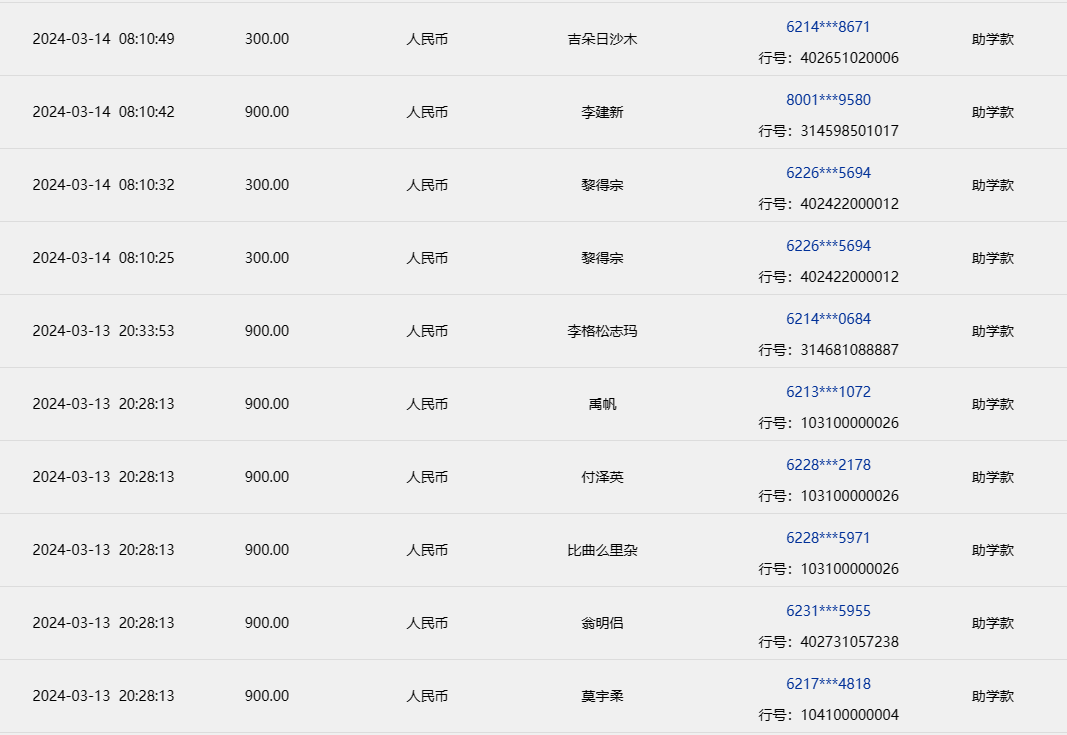This screenshot has height=735, width=1067.
Task: Click account link 6213***1072
Action: coord(828,392)
